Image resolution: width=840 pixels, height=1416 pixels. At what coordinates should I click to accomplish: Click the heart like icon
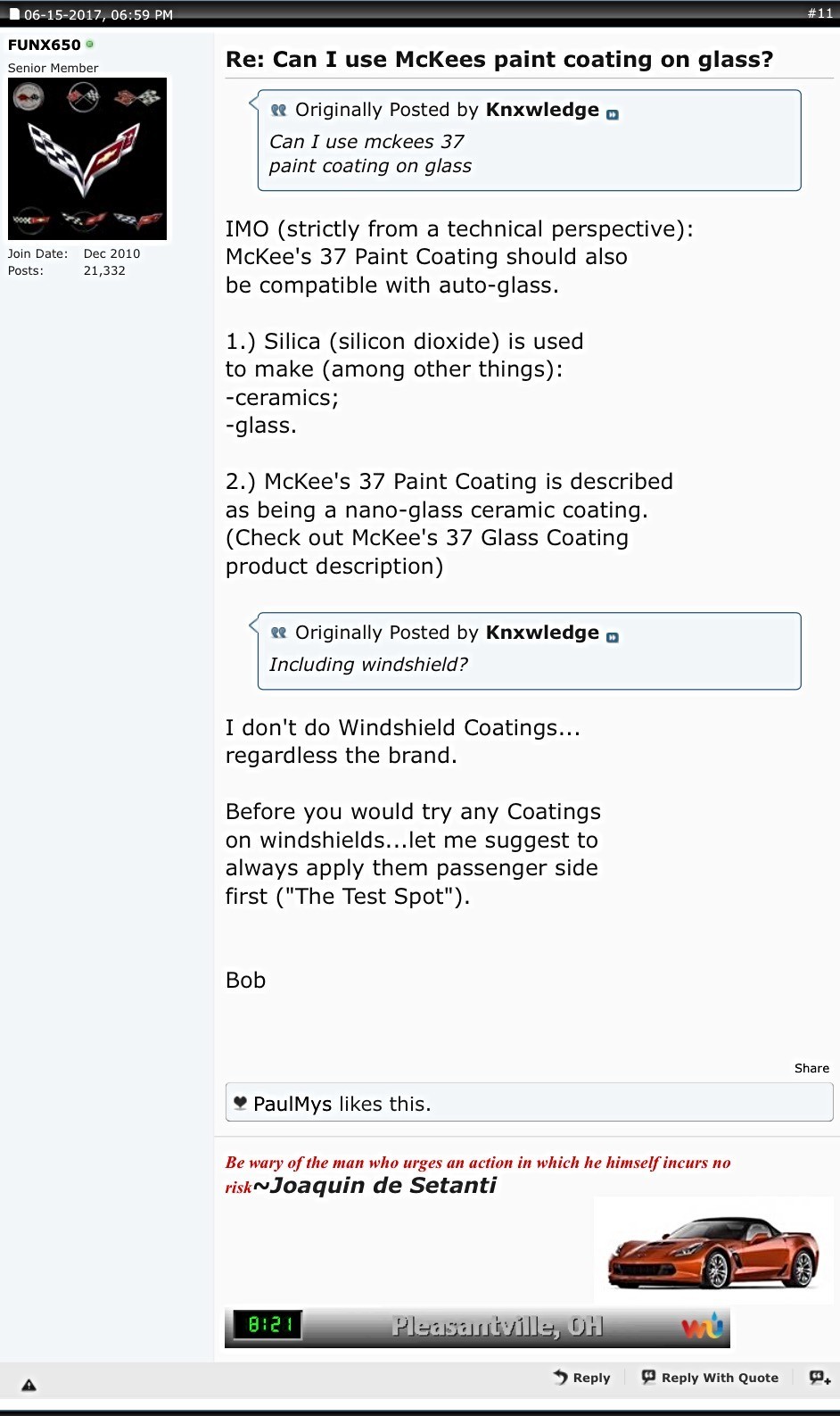pos(240,1103)
